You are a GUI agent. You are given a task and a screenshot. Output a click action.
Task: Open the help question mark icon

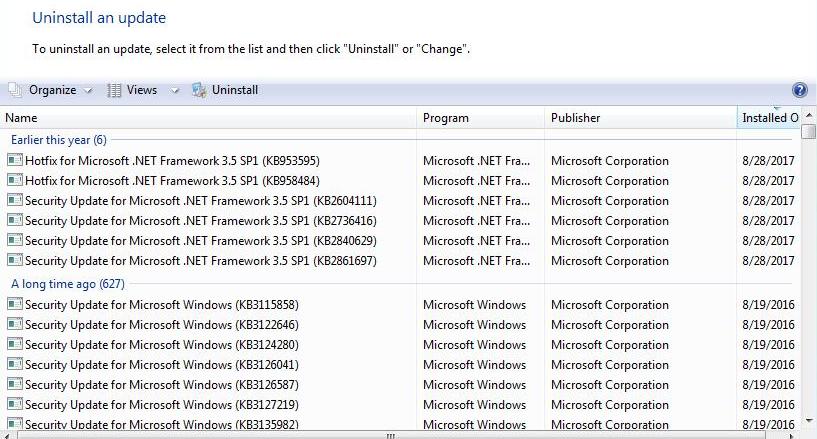(799, 90)
